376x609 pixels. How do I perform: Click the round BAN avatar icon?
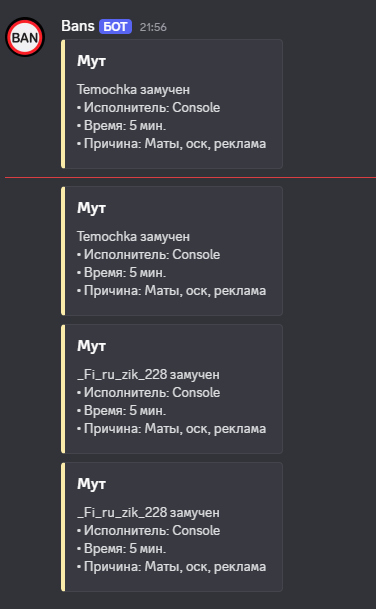[25, 37]
